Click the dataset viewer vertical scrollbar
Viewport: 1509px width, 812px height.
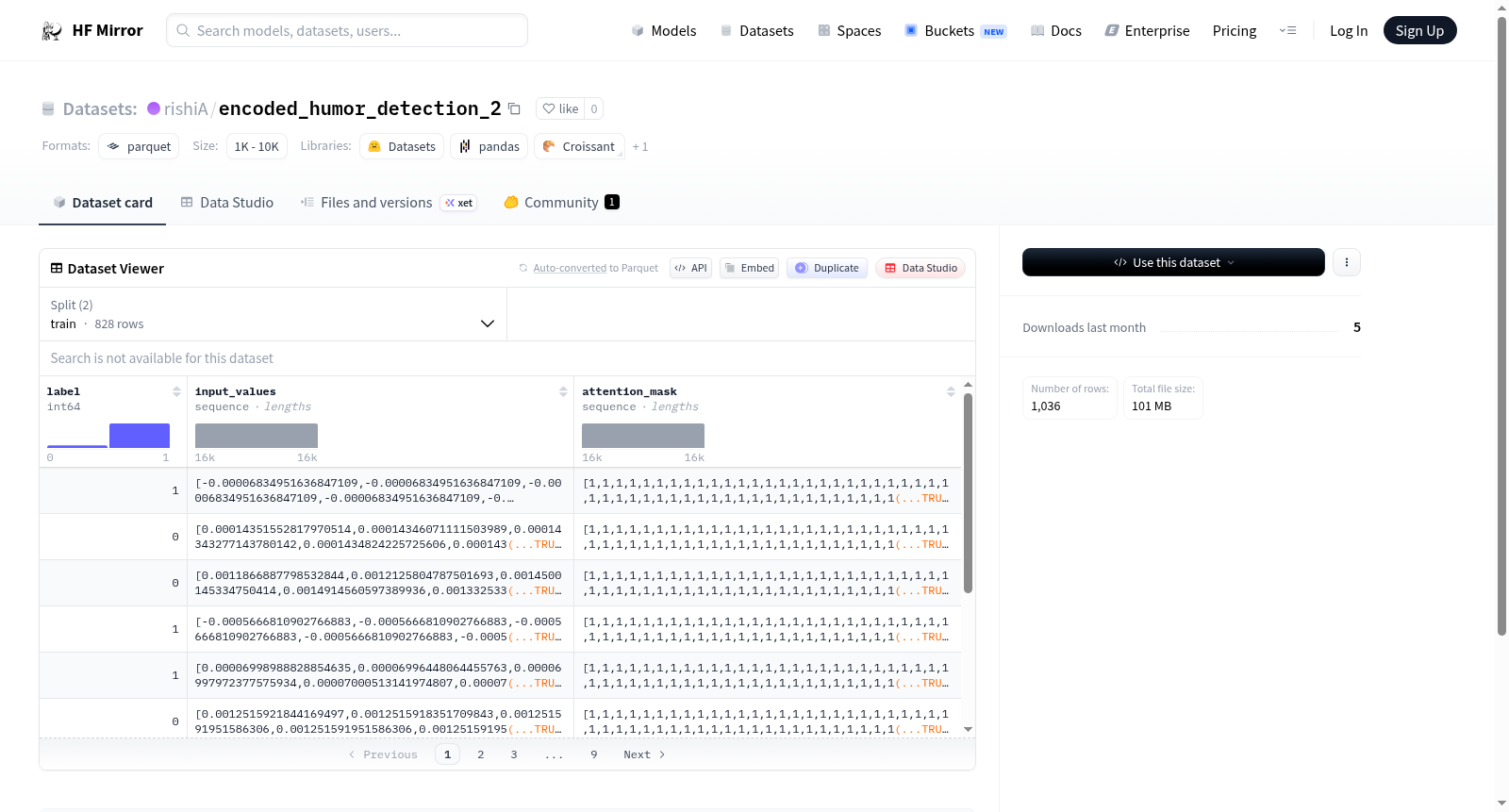coord(968,493)
